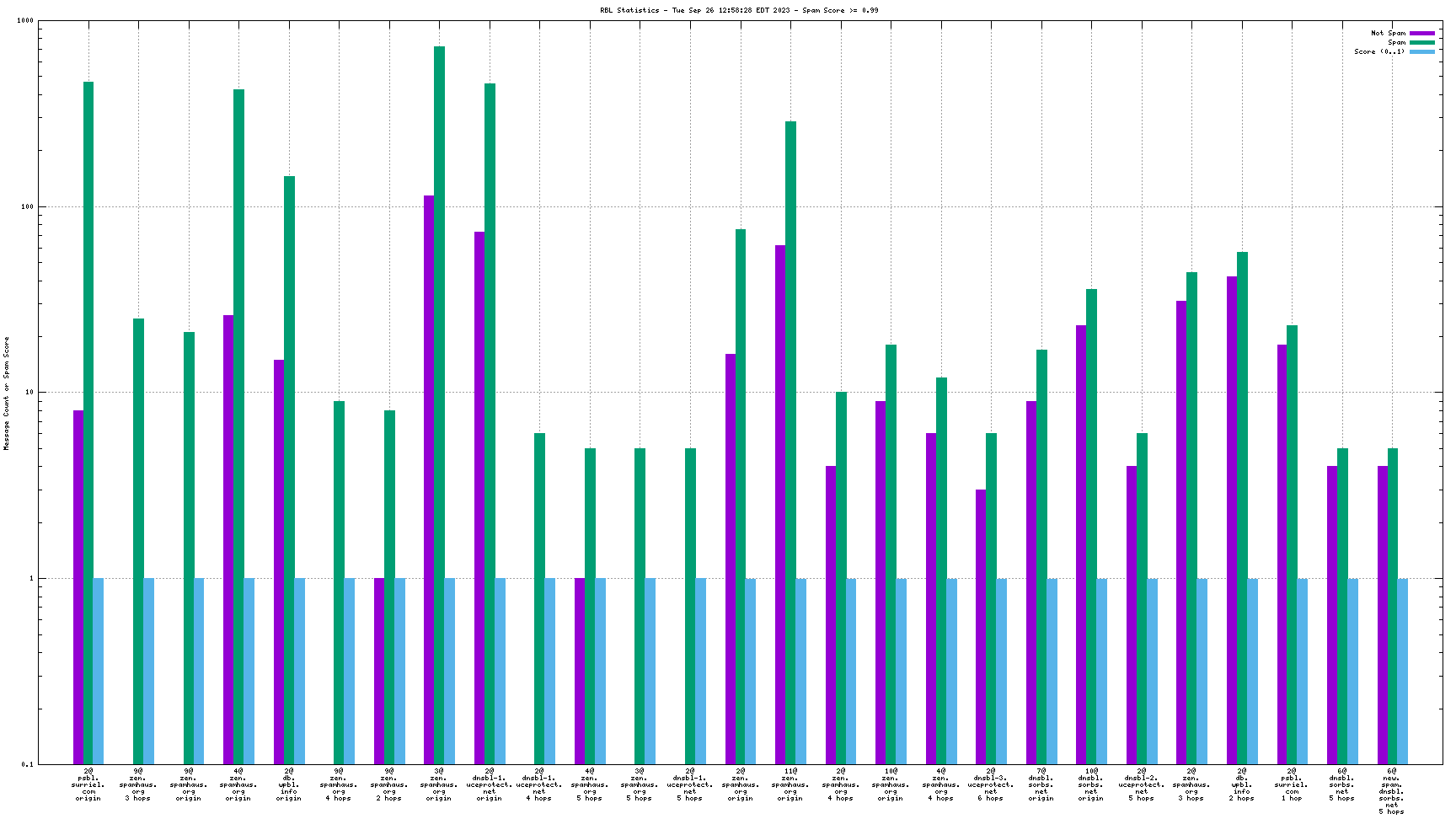The height and width of the screenshot is (819, 1456).
Task: Click the blue Score (0..1) legend swatch
Action: [x=1421, y=52]
